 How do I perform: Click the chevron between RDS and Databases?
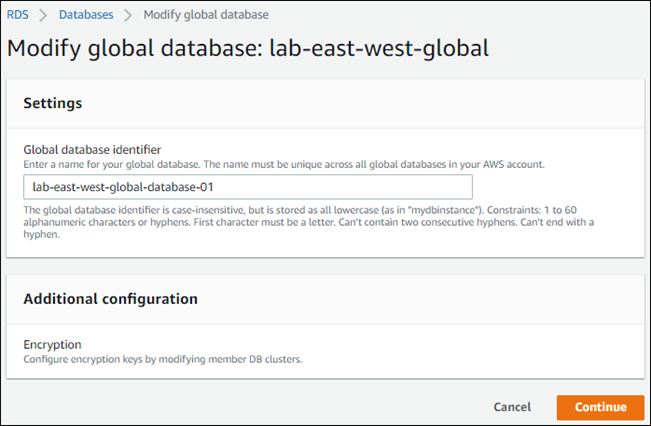[43, 15]
